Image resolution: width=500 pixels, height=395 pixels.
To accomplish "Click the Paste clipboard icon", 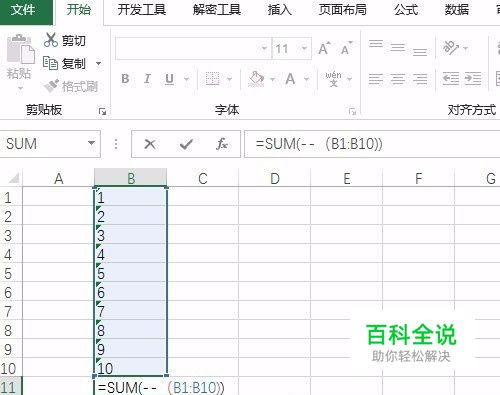I will 21,49.
